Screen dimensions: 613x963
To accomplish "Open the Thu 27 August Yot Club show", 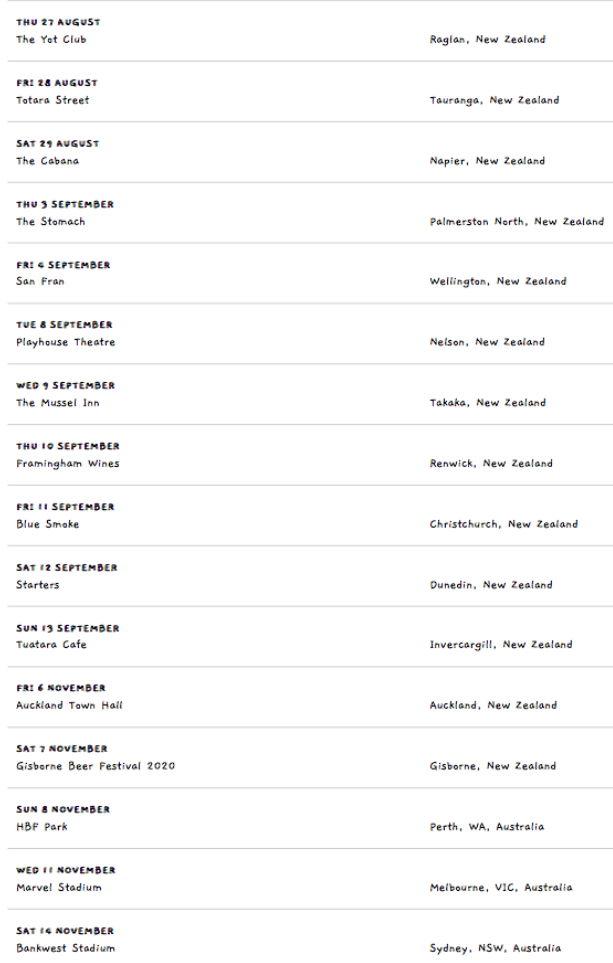I will pyautogui.click(x=51, y=39).
